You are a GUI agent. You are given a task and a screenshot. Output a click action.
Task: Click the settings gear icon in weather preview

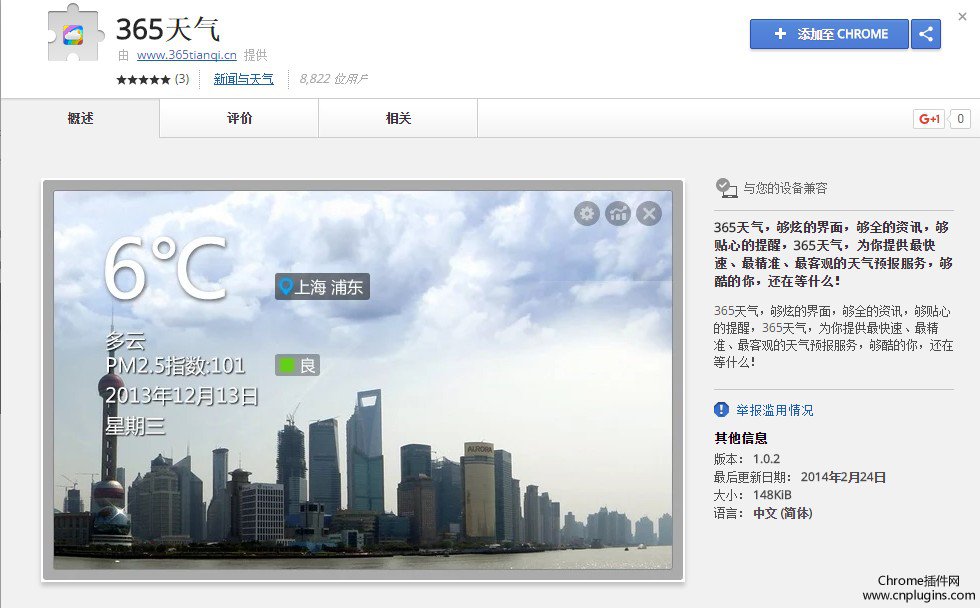coord(586,214)
